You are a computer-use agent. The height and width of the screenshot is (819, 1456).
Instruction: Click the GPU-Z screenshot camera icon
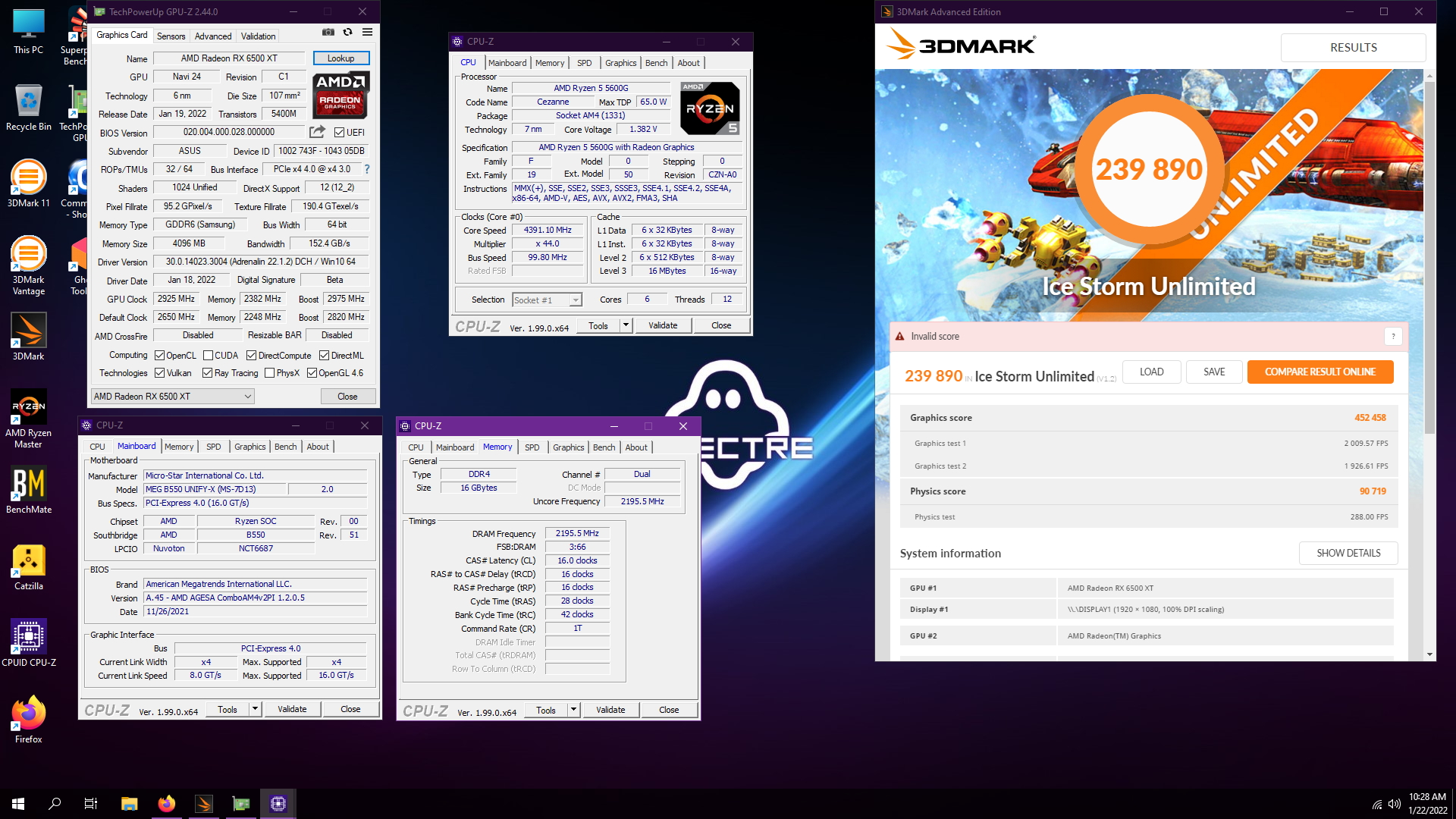(328, 33)
